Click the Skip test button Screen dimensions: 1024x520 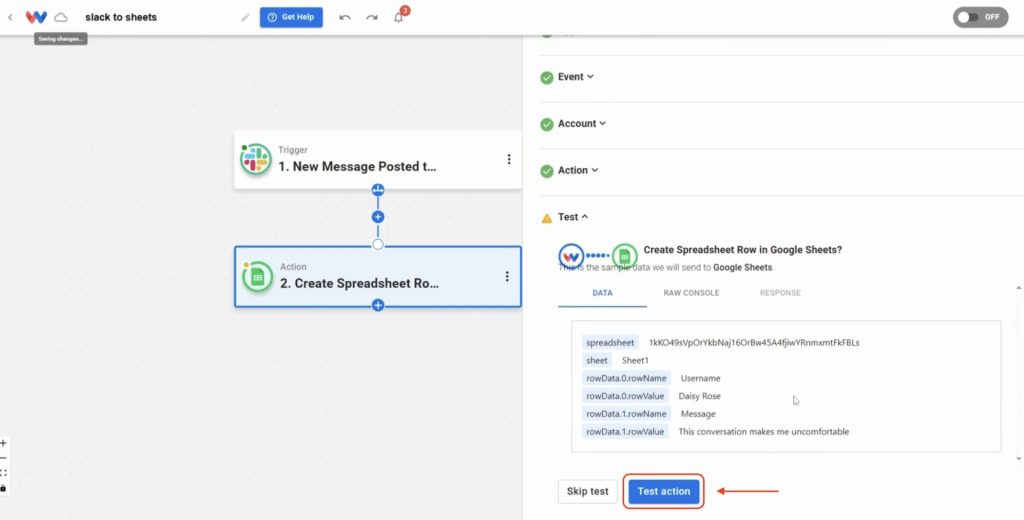point(587,491)
